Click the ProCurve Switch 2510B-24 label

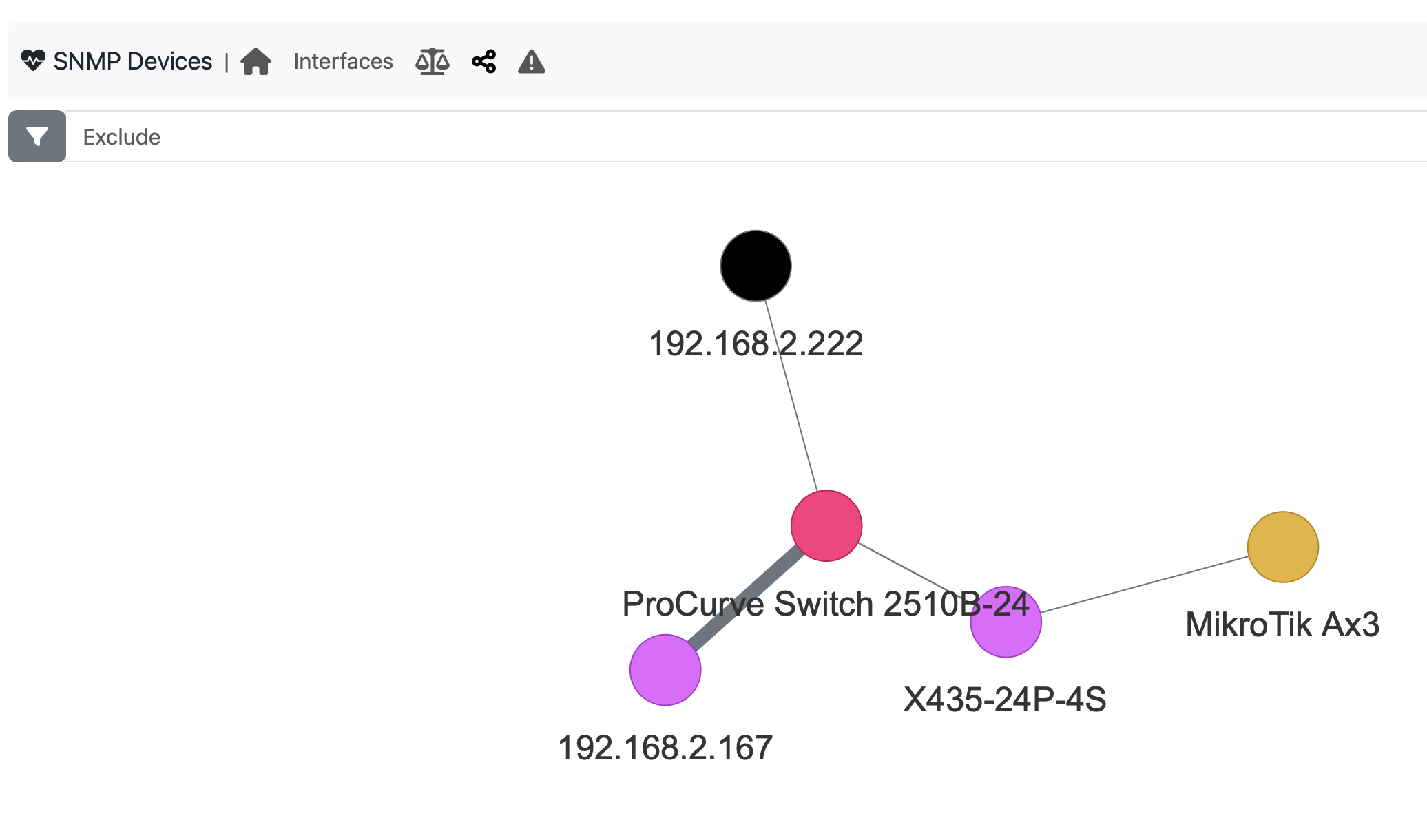point(826,604)
